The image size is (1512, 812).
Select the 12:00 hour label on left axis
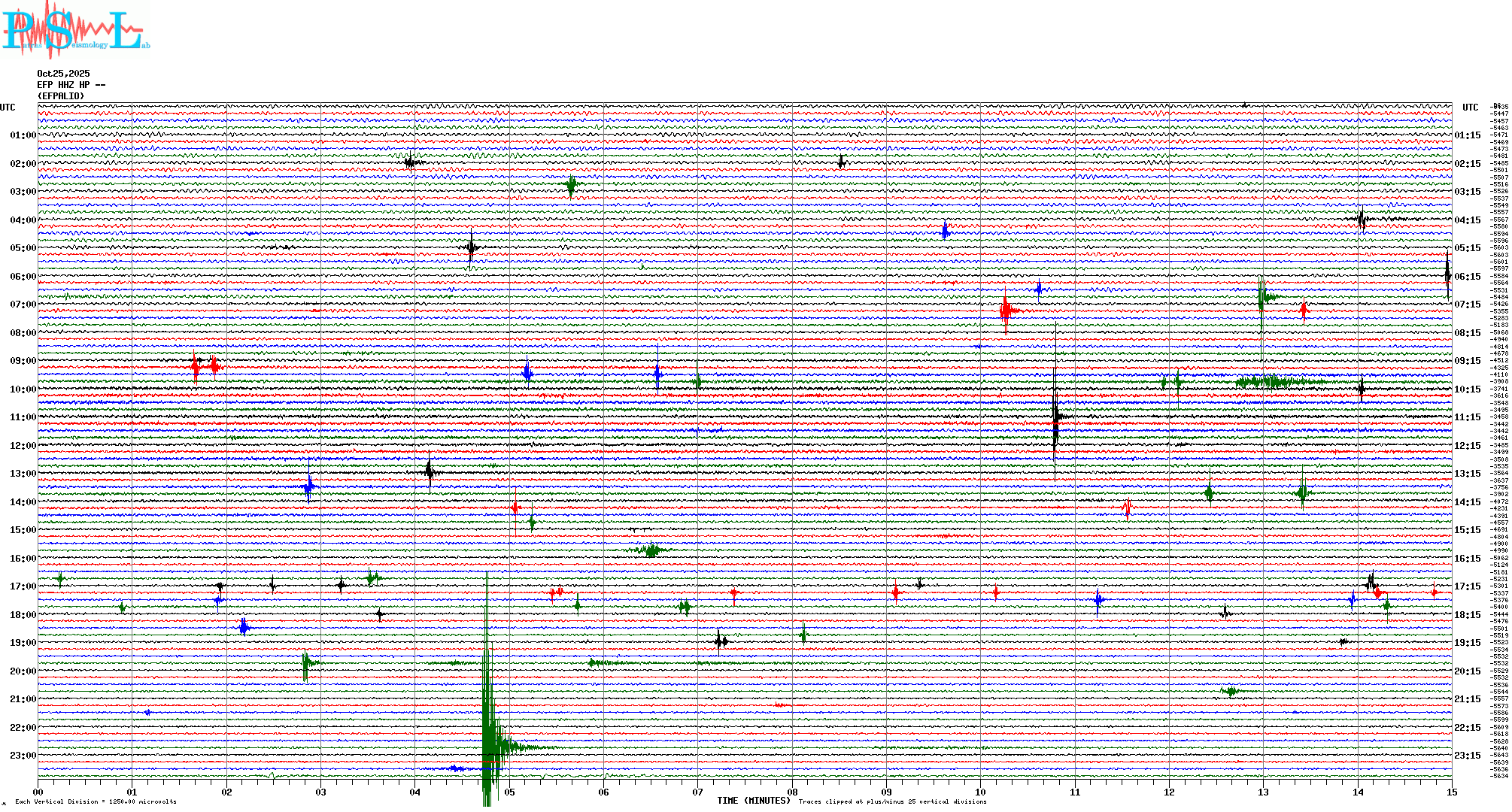[23, 446]
